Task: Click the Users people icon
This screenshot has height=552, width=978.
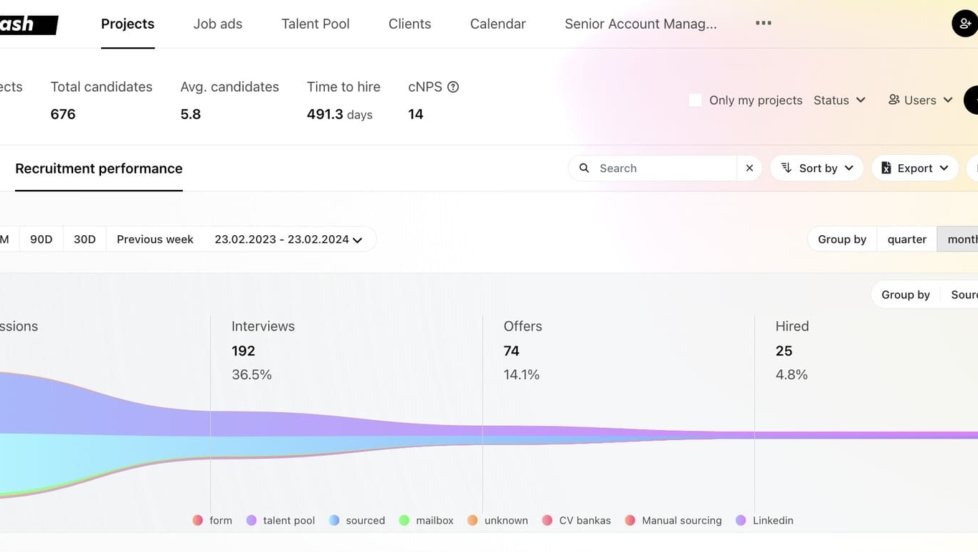Action: click(x=894, y=100)
